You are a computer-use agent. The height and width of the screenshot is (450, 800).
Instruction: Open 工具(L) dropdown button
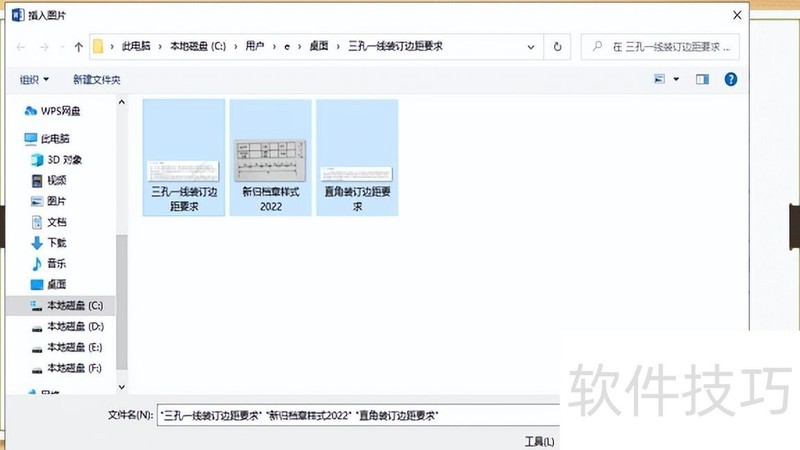tap(539, 441)
